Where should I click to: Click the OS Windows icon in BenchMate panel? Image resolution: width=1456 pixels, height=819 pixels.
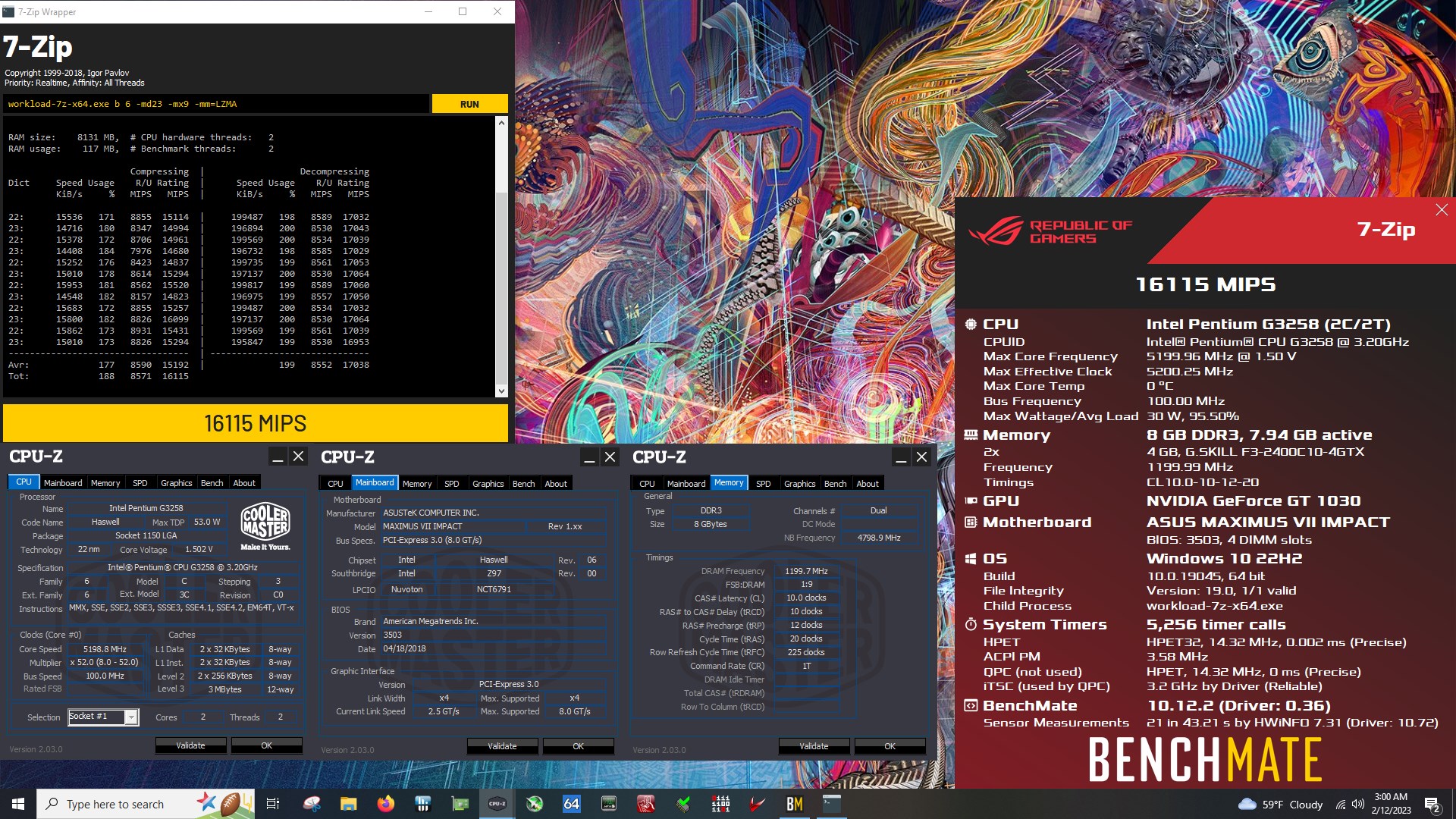[x=970, y=559]
